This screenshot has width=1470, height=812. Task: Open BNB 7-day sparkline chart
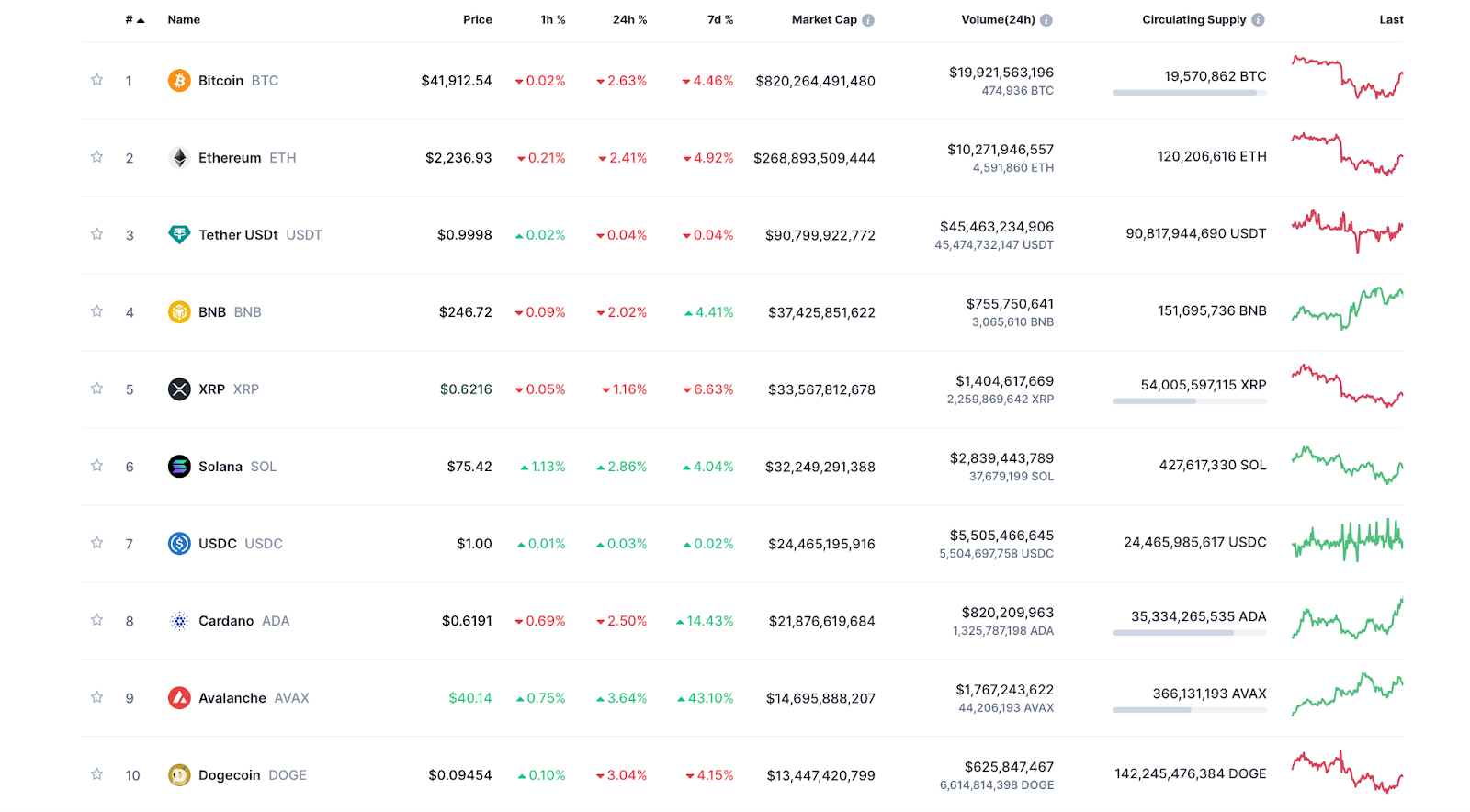1347,309
